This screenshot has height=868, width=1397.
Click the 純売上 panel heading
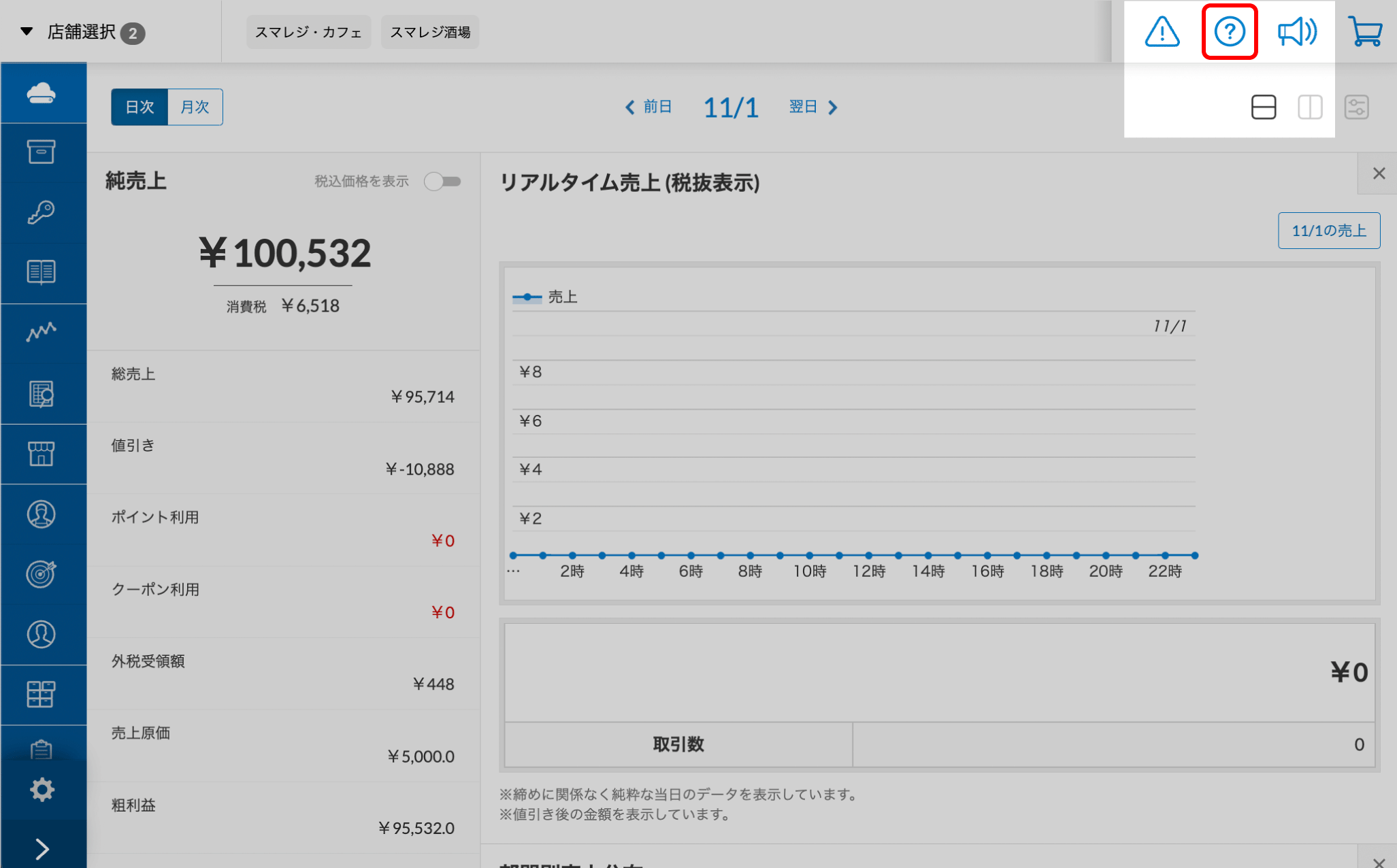coord(136,181)
